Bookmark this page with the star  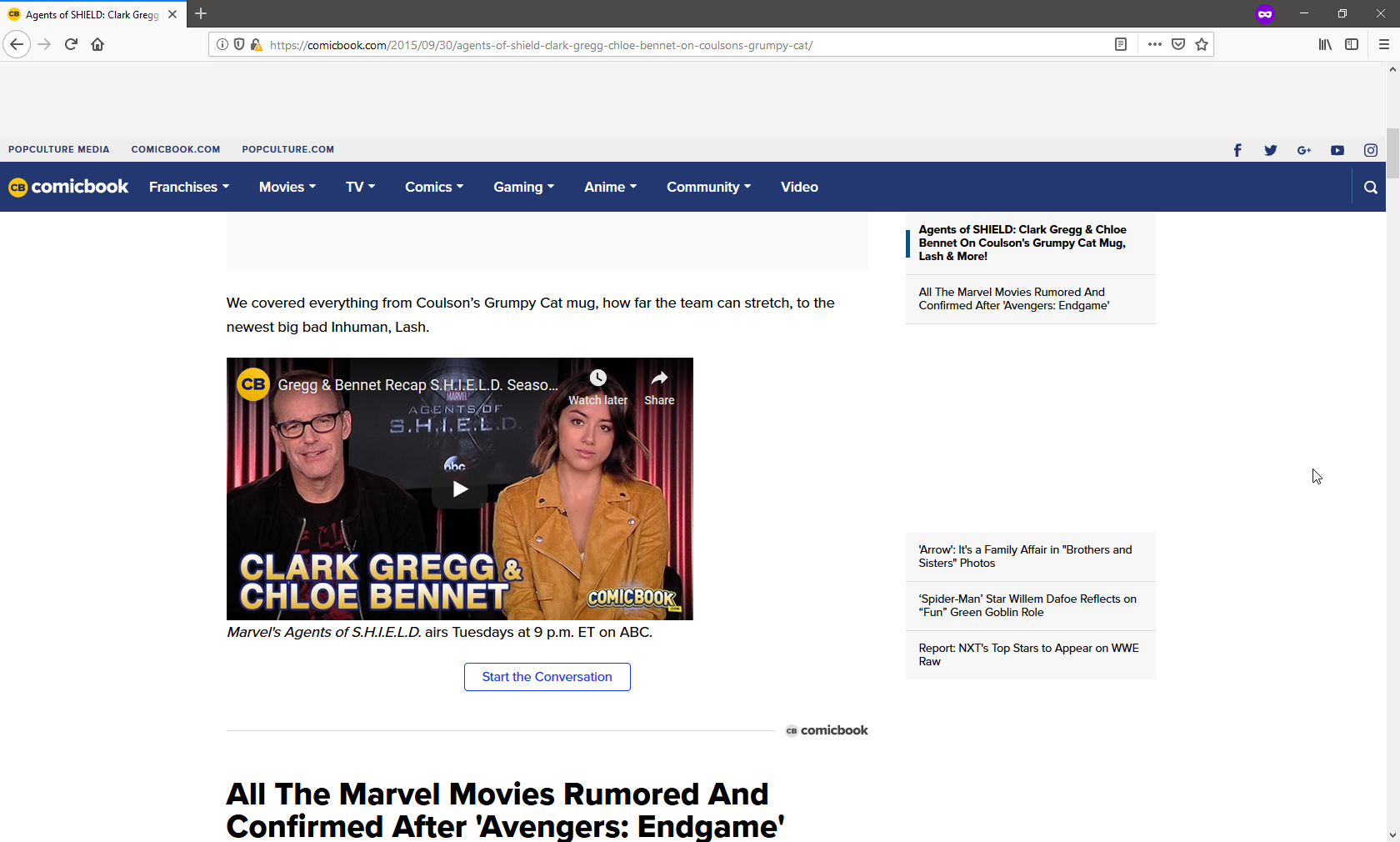[1202, 44]
